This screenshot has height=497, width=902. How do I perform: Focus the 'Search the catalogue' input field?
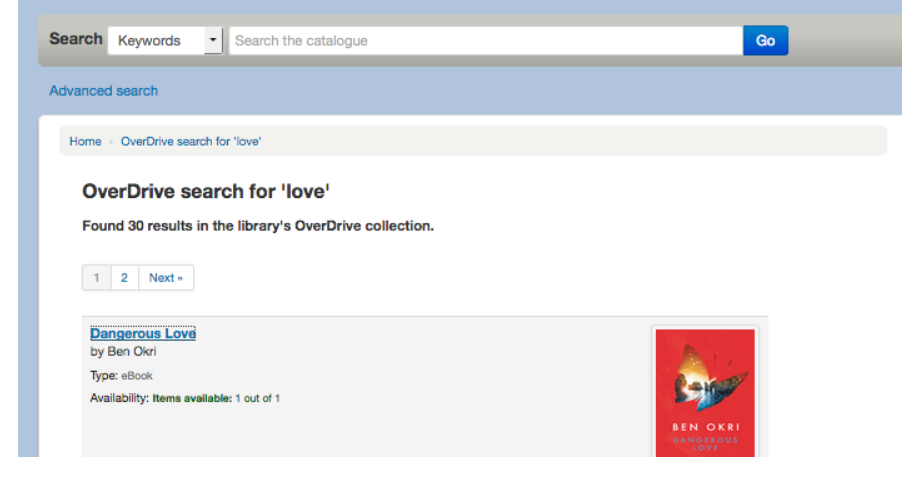coord(485,41)
